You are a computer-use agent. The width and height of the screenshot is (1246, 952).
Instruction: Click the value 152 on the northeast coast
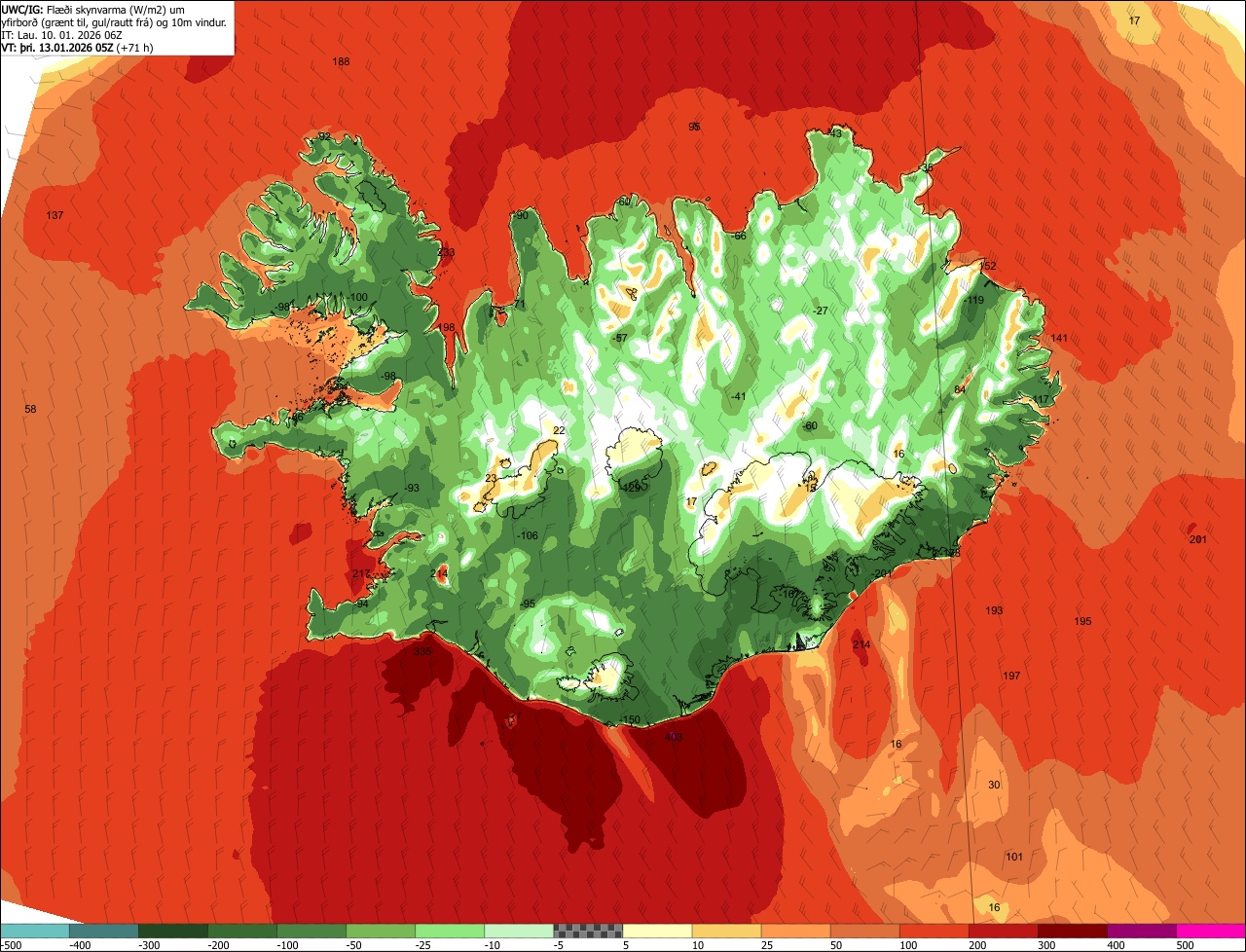pyautogui.click(x=988, y=266)
